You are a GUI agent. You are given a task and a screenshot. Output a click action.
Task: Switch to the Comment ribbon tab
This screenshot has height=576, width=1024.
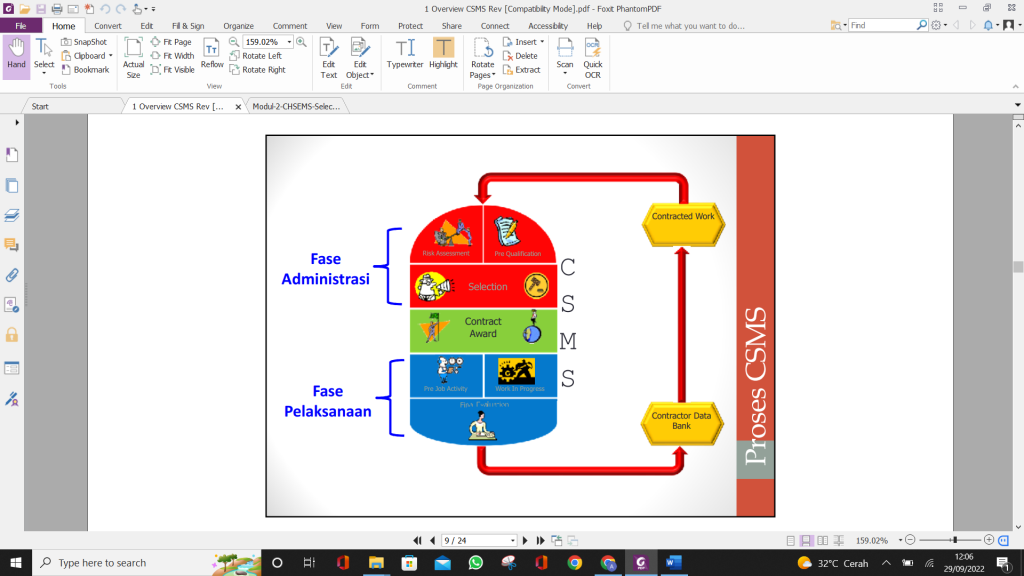coord(290,25)
